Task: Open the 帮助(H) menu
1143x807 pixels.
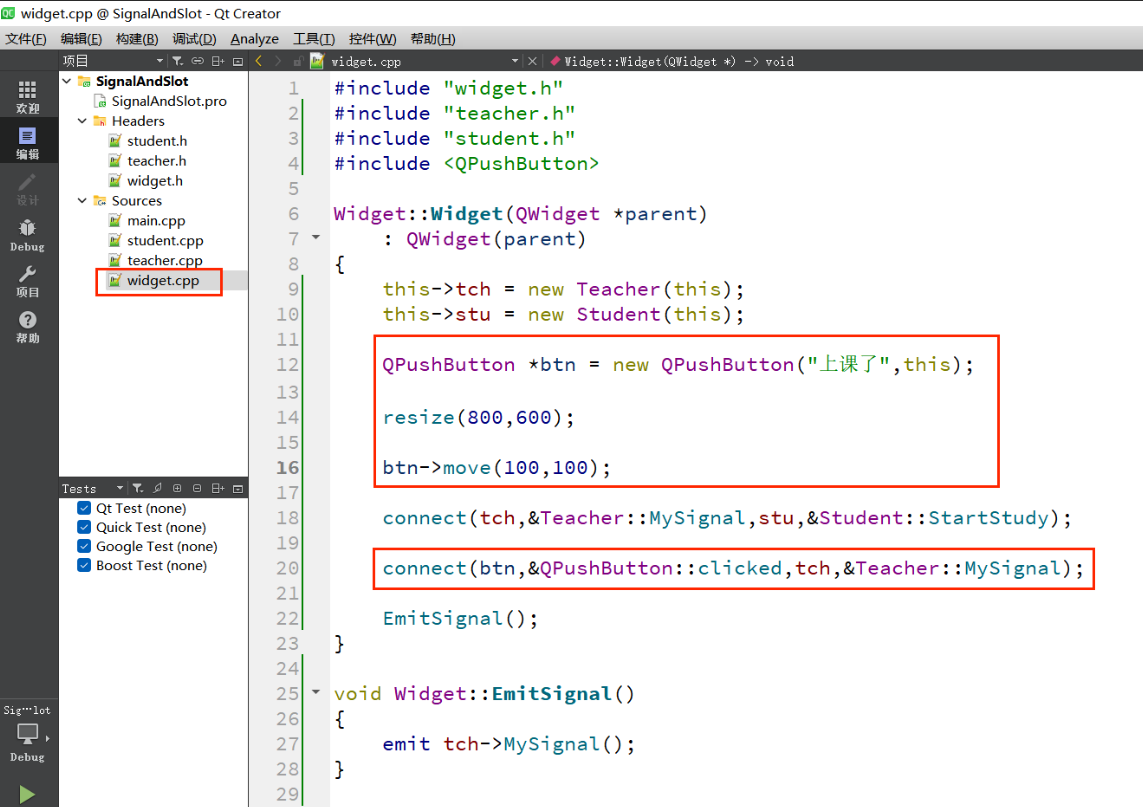Action: (x=433, y=39)
